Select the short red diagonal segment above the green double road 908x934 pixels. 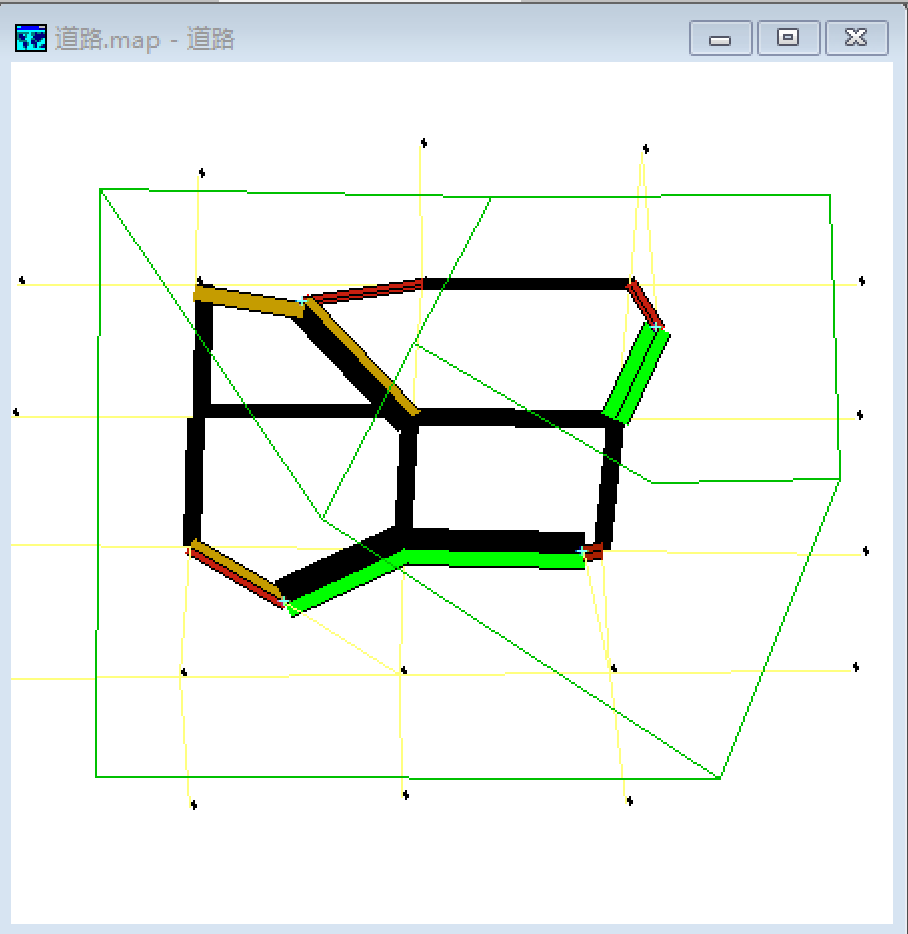[645, 303]
